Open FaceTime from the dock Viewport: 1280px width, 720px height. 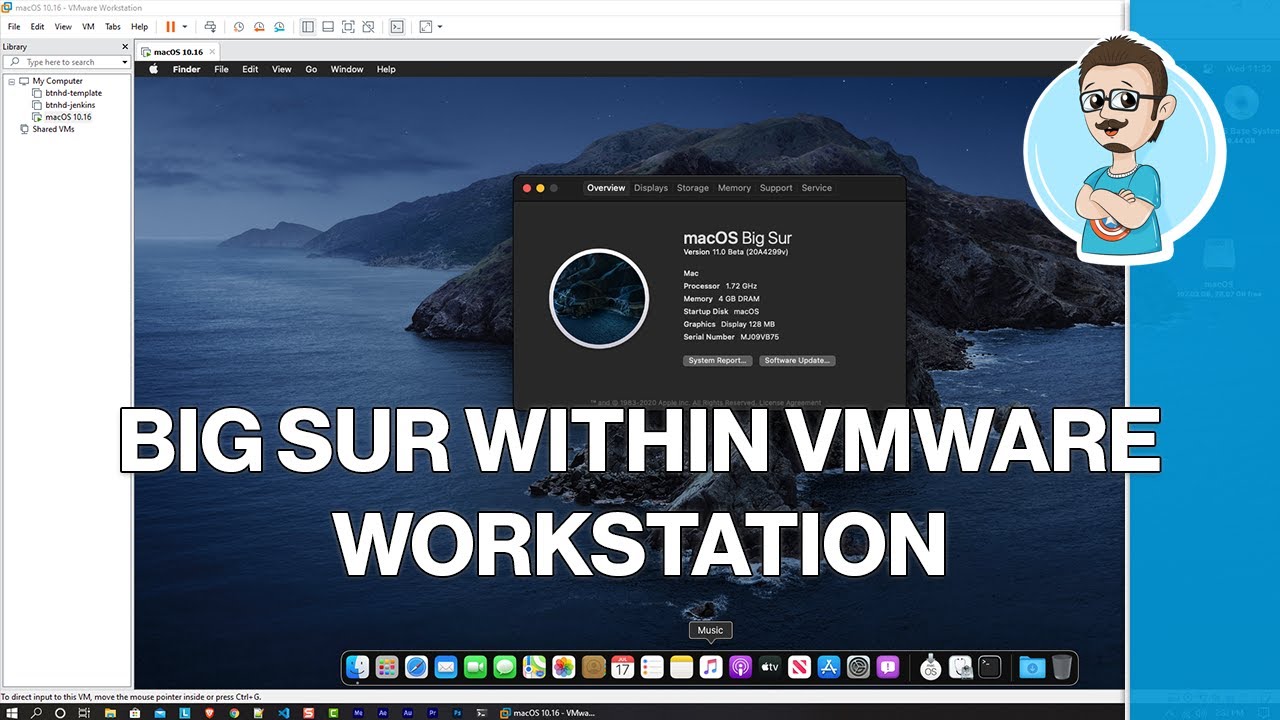[475, 667]
